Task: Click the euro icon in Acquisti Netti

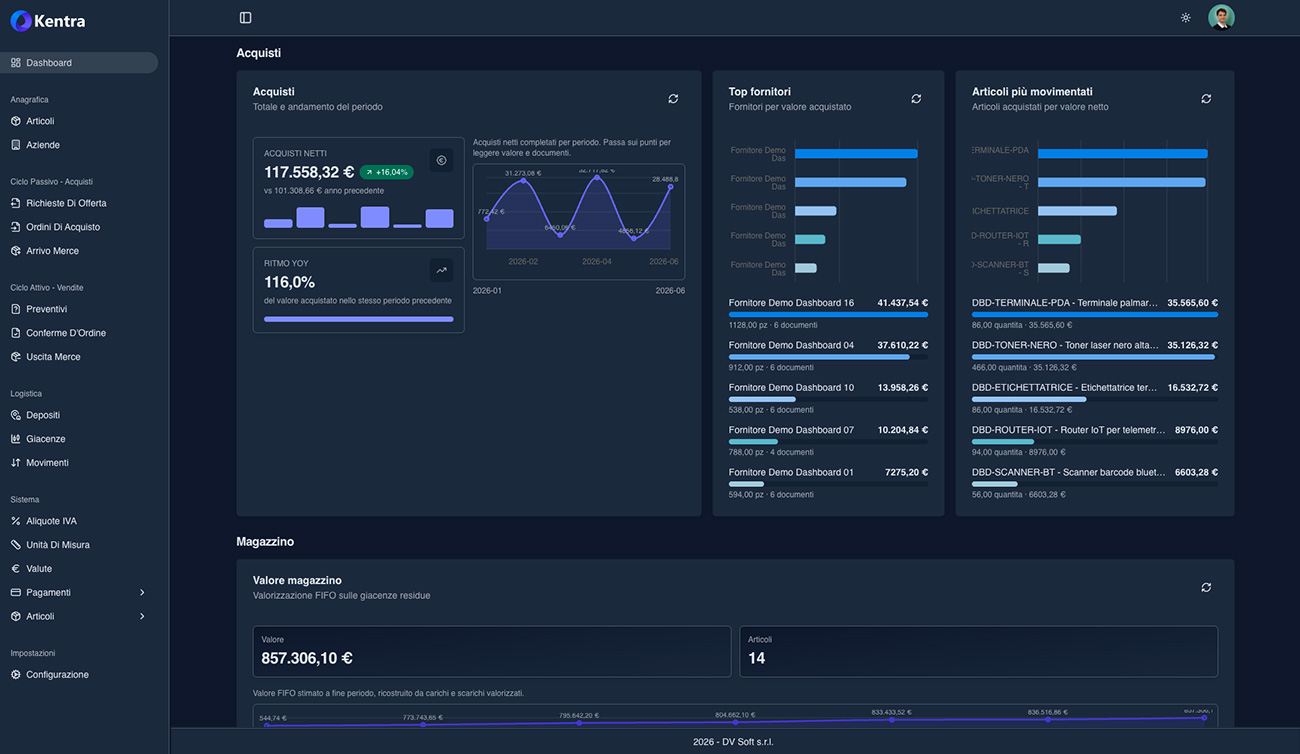Action: click(x=441, y=160)
